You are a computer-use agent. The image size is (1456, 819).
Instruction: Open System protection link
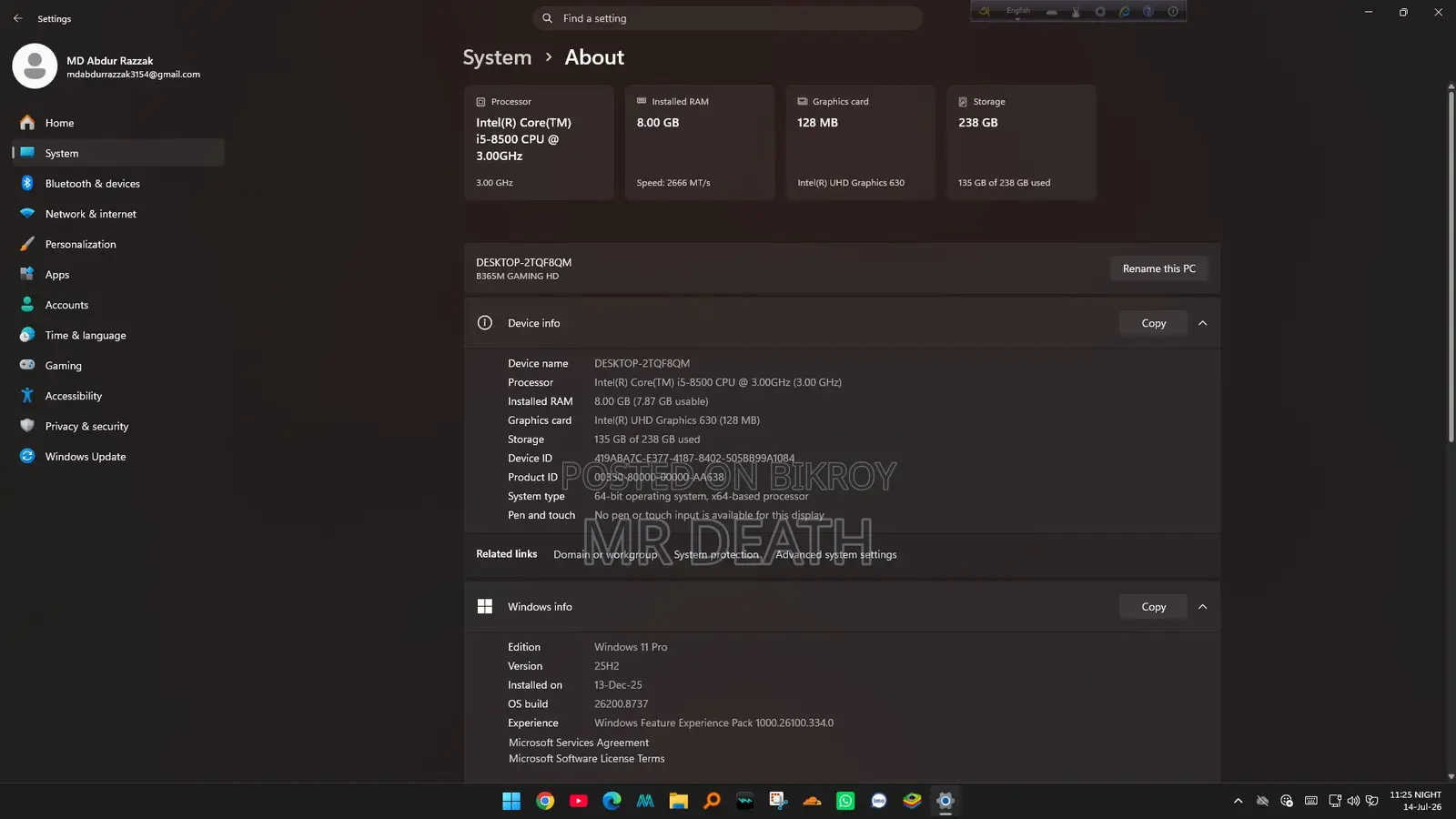point(716,554)
